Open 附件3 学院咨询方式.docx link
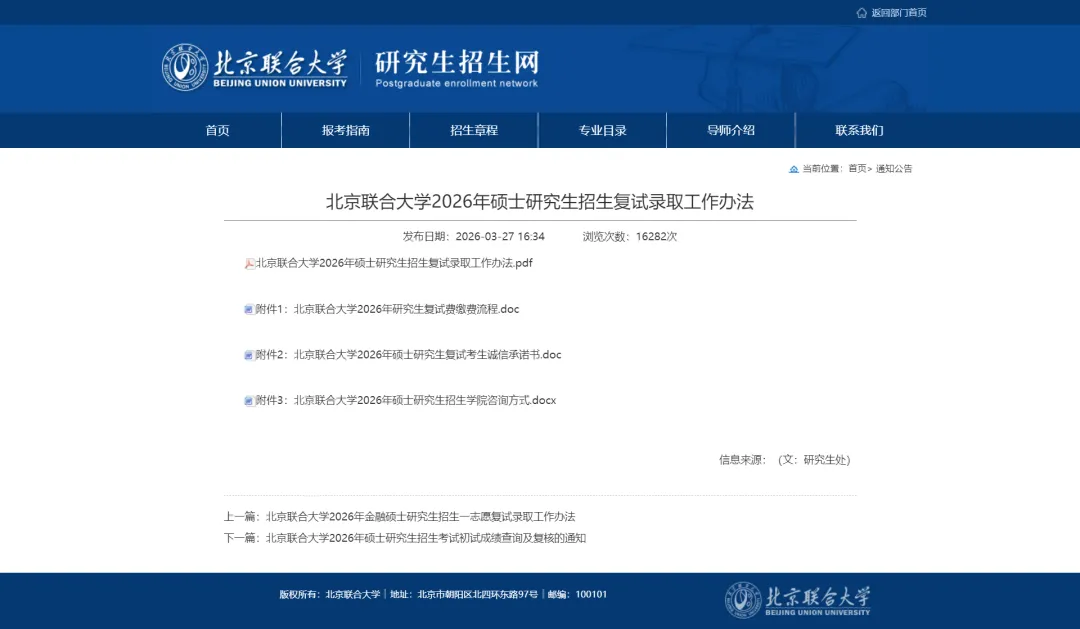 coord(406,400)
